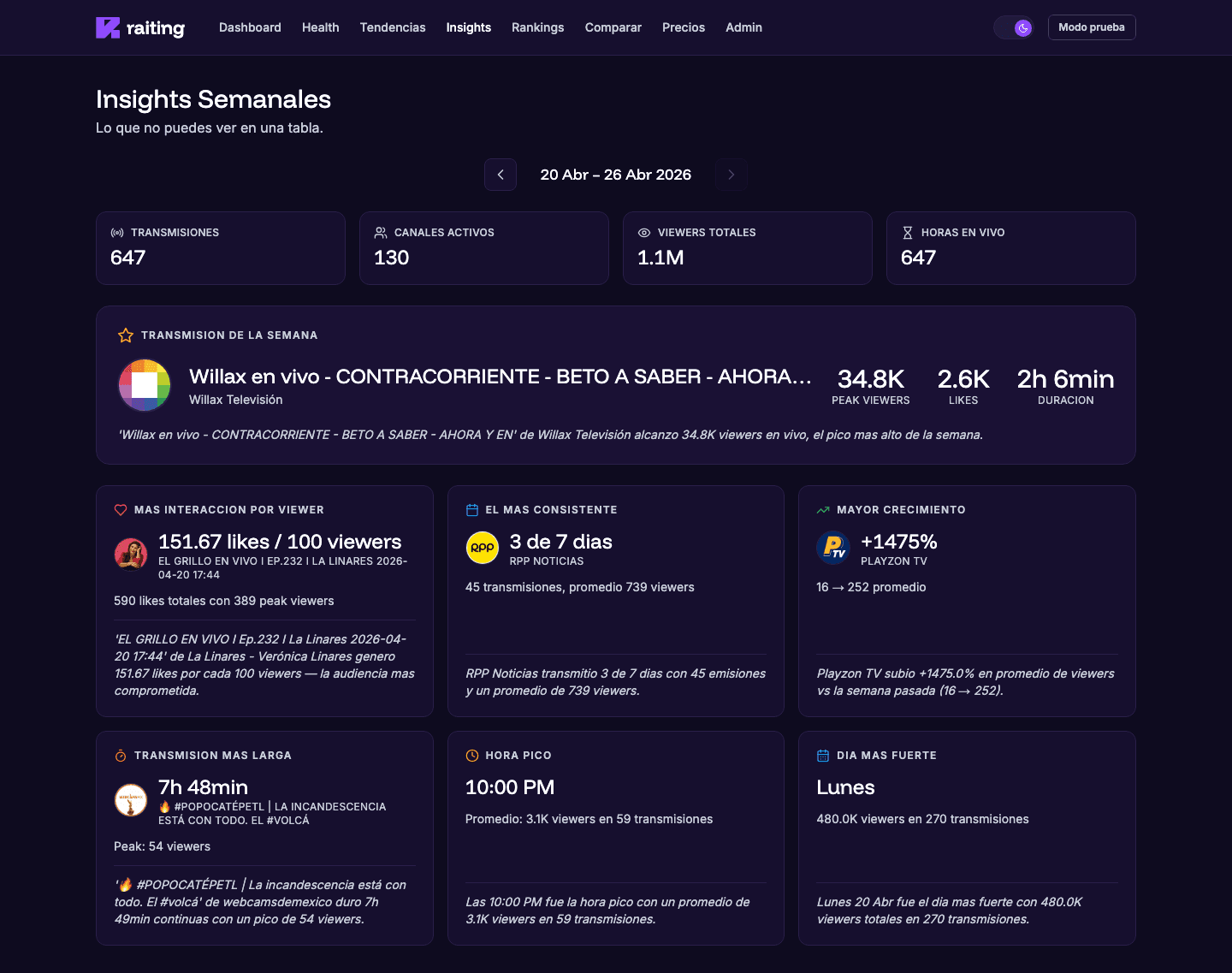
Task: Open Tendencias in the navigation
Action: coord(393,27)
